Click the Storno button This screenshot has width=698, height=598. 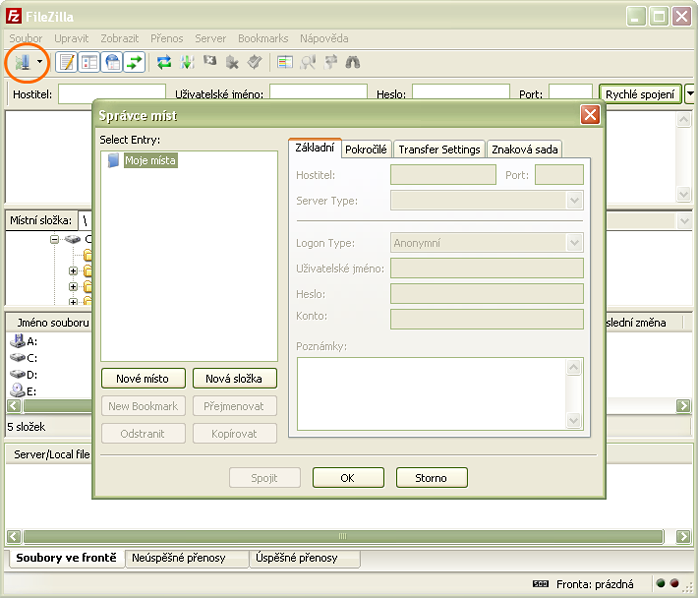(431, 478)
